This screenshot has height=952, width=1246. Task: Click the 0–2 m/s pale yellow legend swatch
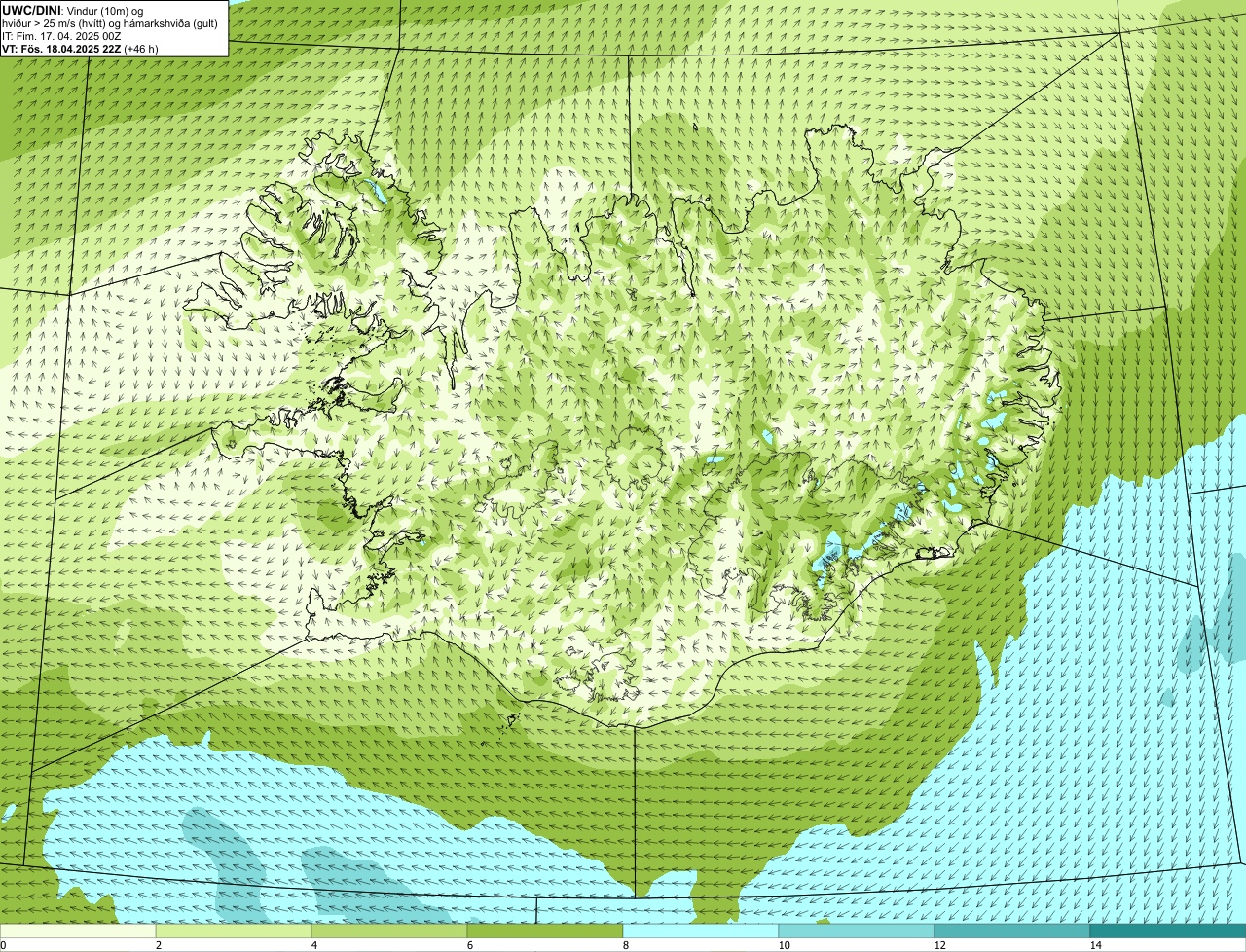(x=78, y=931)
